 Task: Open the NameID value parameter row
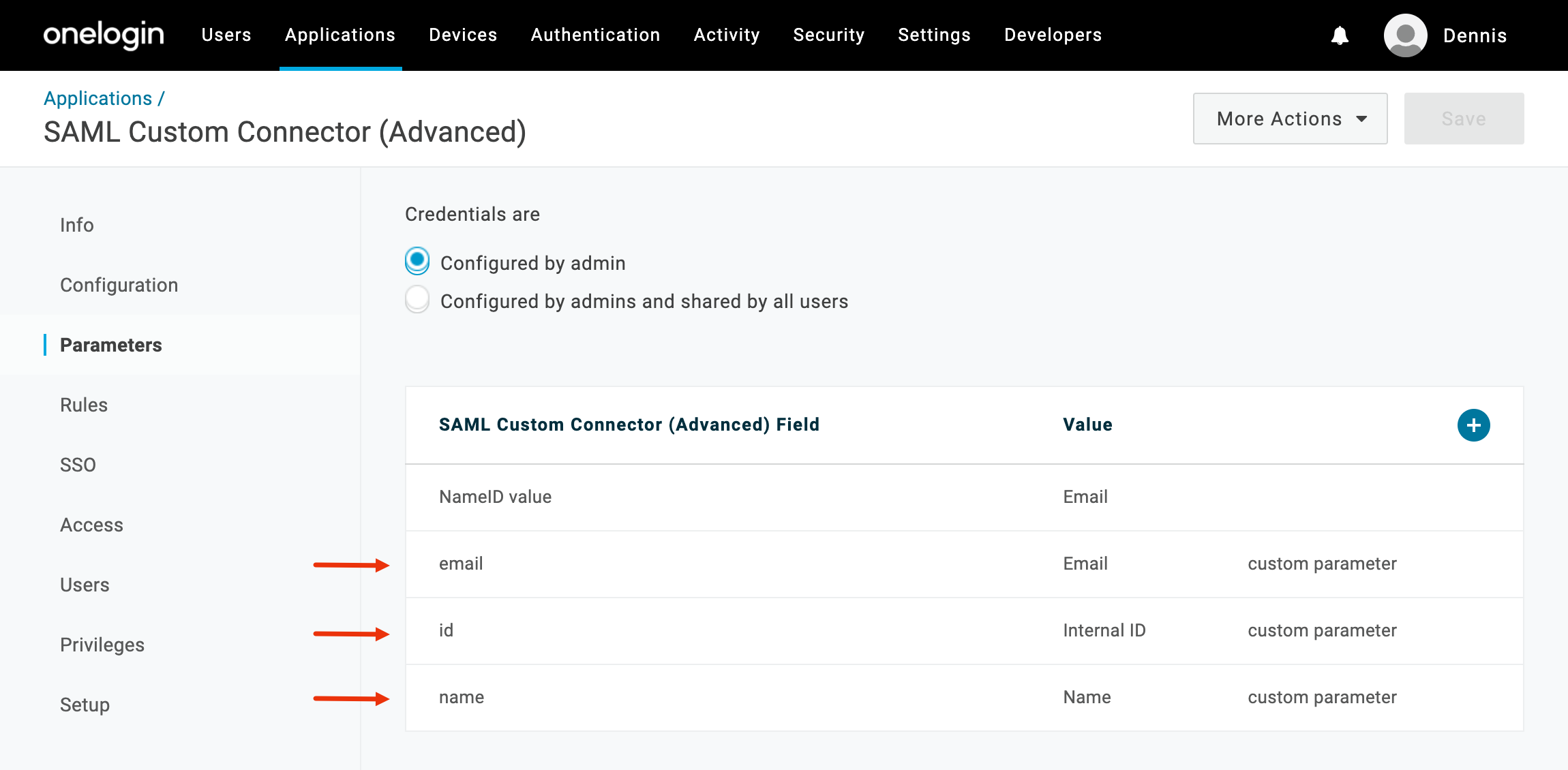[964, 497]
